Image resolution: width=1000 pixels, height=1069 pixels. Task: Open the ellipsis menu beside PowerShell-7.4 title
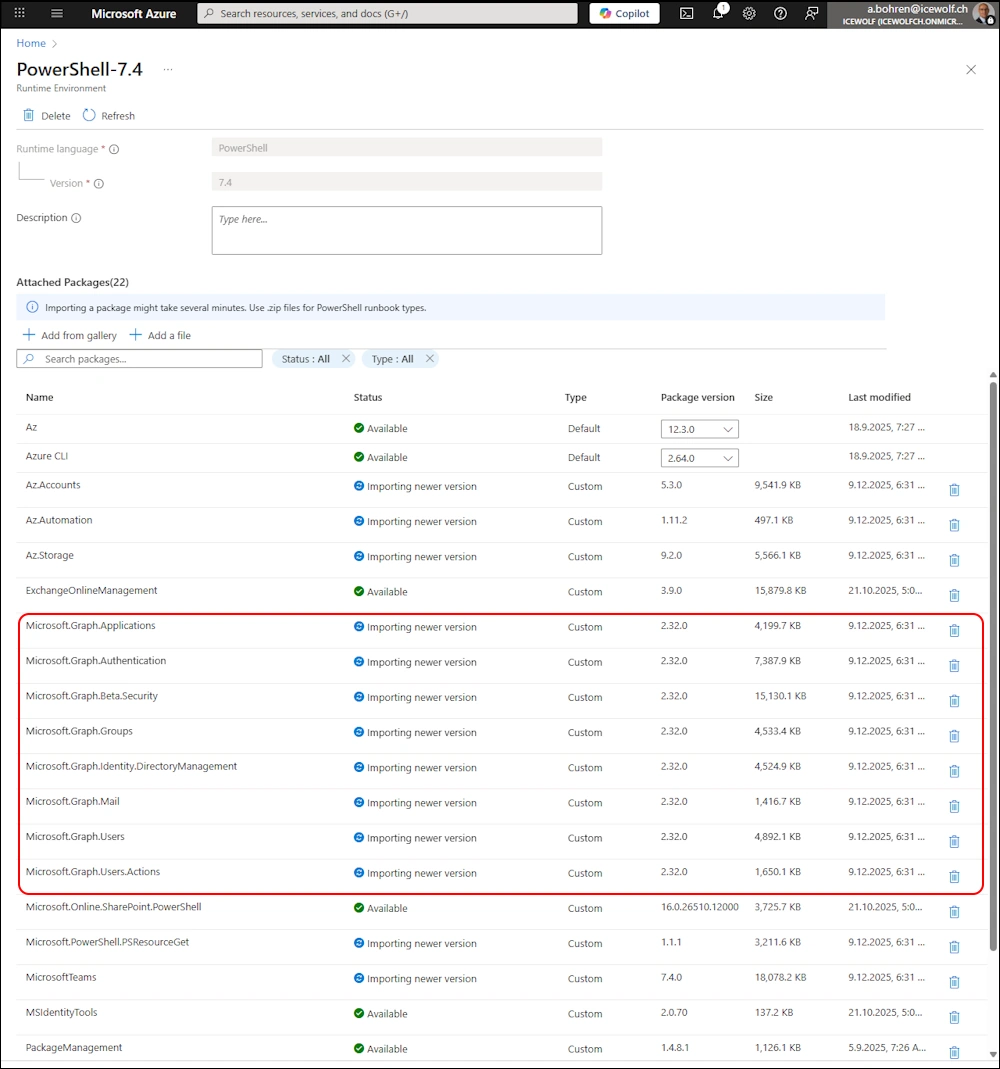pos(168,70)
